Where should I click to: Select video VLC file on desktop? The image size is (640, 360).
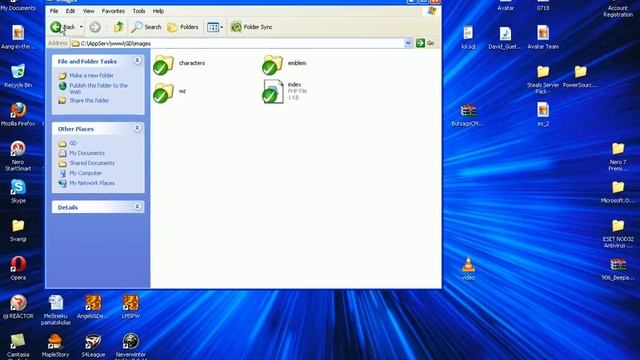click(x=468, y=268)
